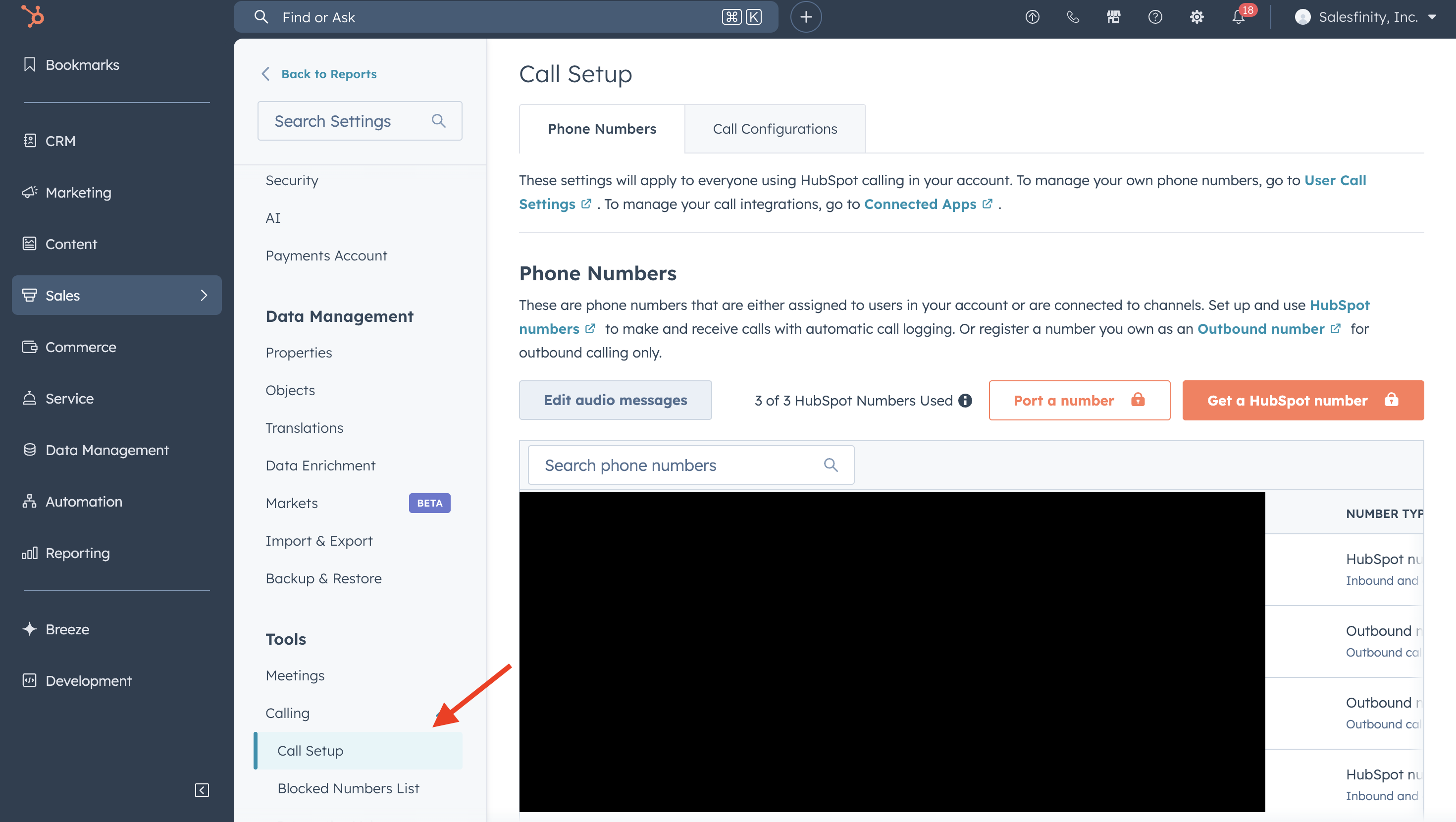
Task: Open the calling phone icon
Action: tap(1073, 17)
